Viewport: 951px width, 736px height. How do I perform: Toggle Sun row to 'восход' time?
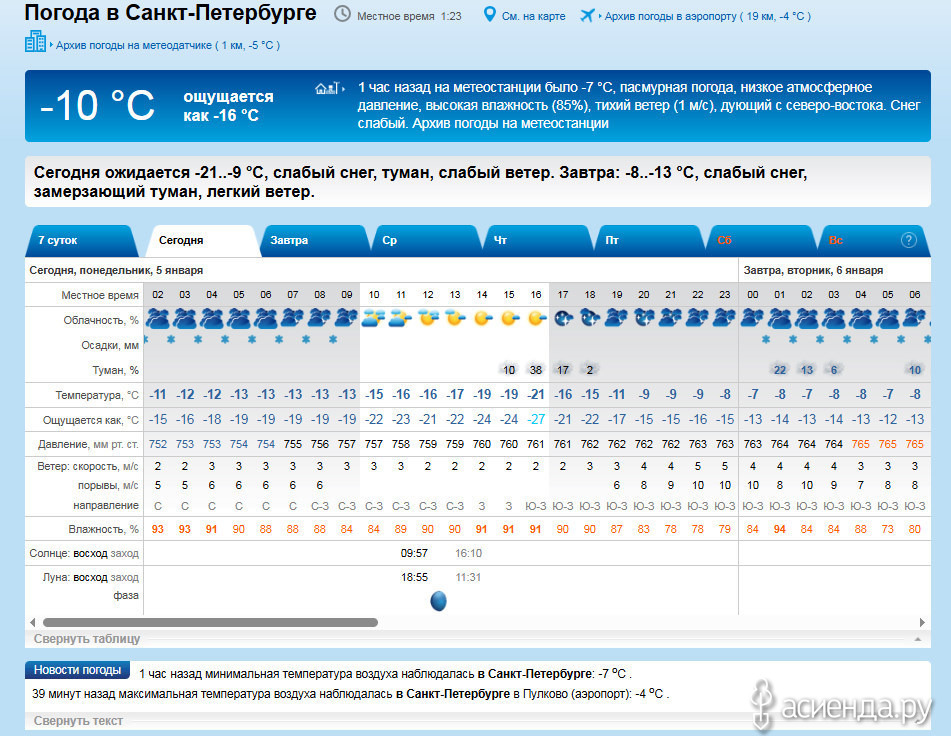pos(91,553)
